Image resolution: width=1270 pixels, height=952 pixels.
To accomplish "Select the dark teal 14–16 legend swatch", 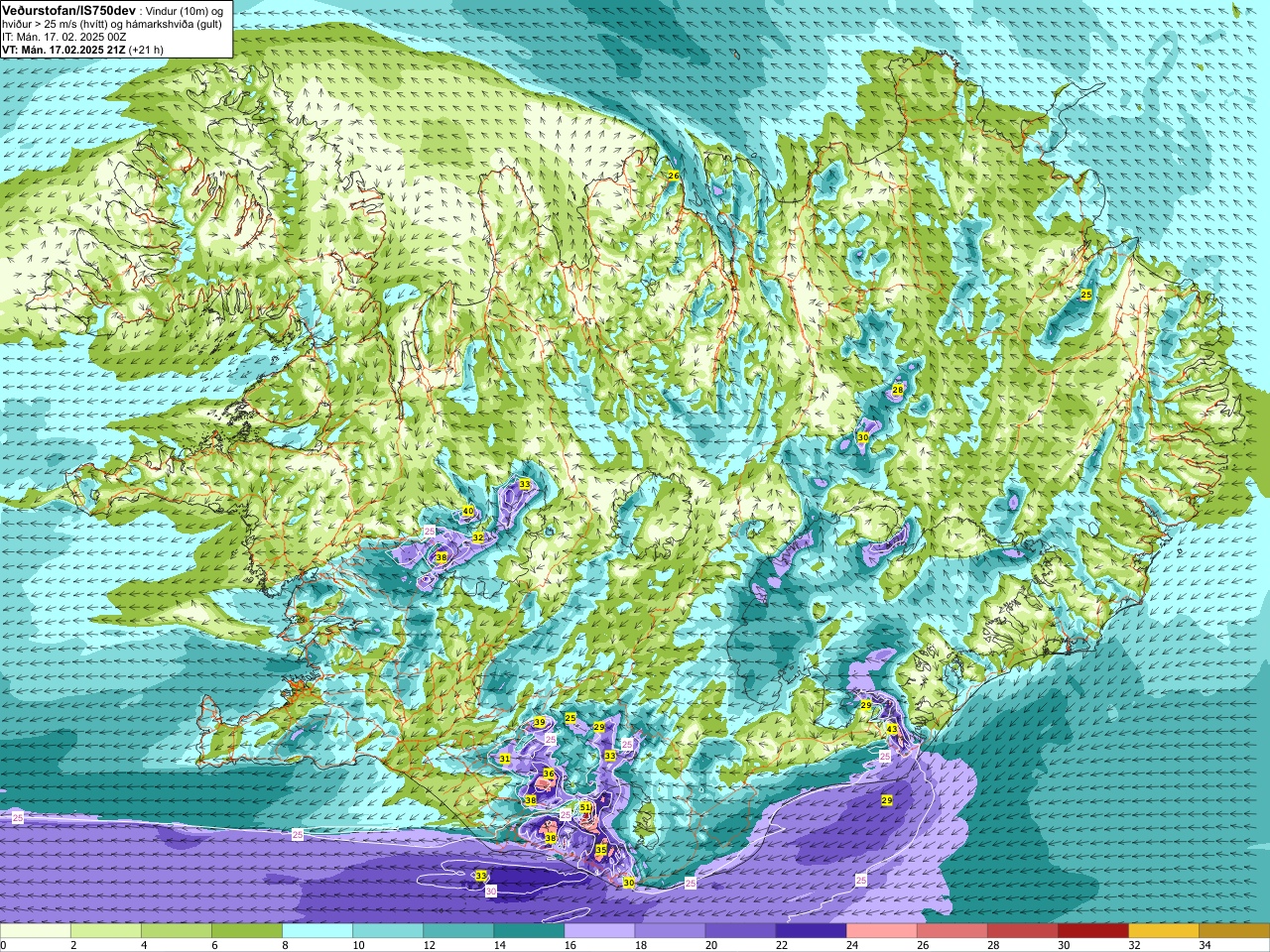I will pyautogui.click(x=529, y=931).
